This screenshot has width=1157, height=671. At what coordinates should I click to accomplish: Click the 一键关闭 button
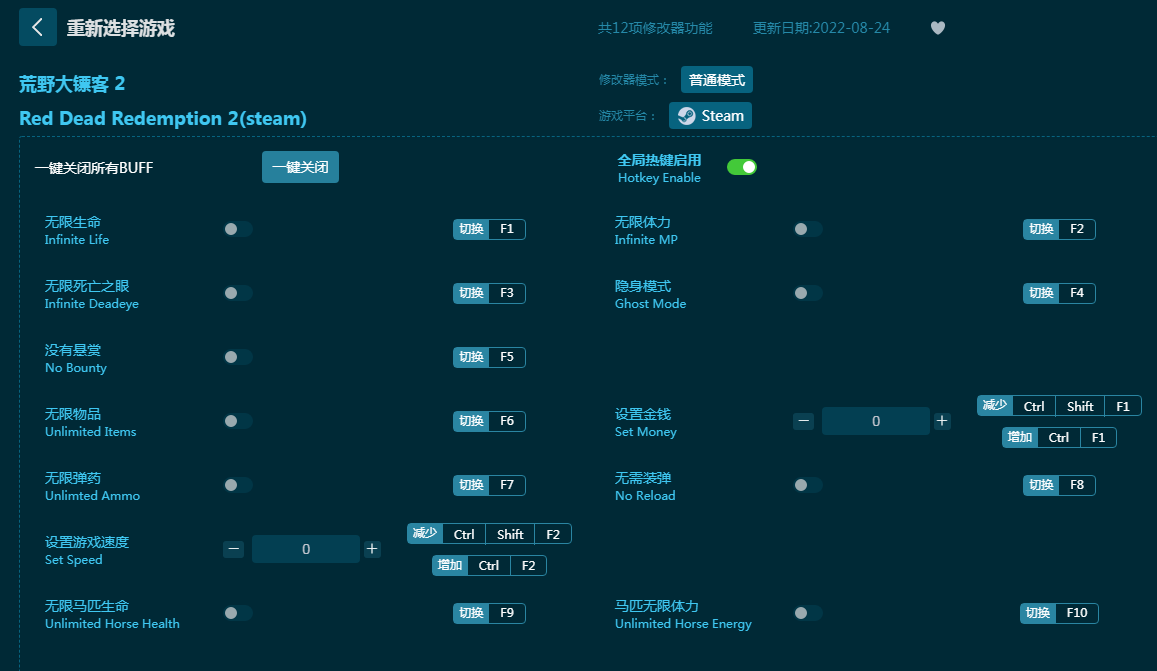click(300, 167)
